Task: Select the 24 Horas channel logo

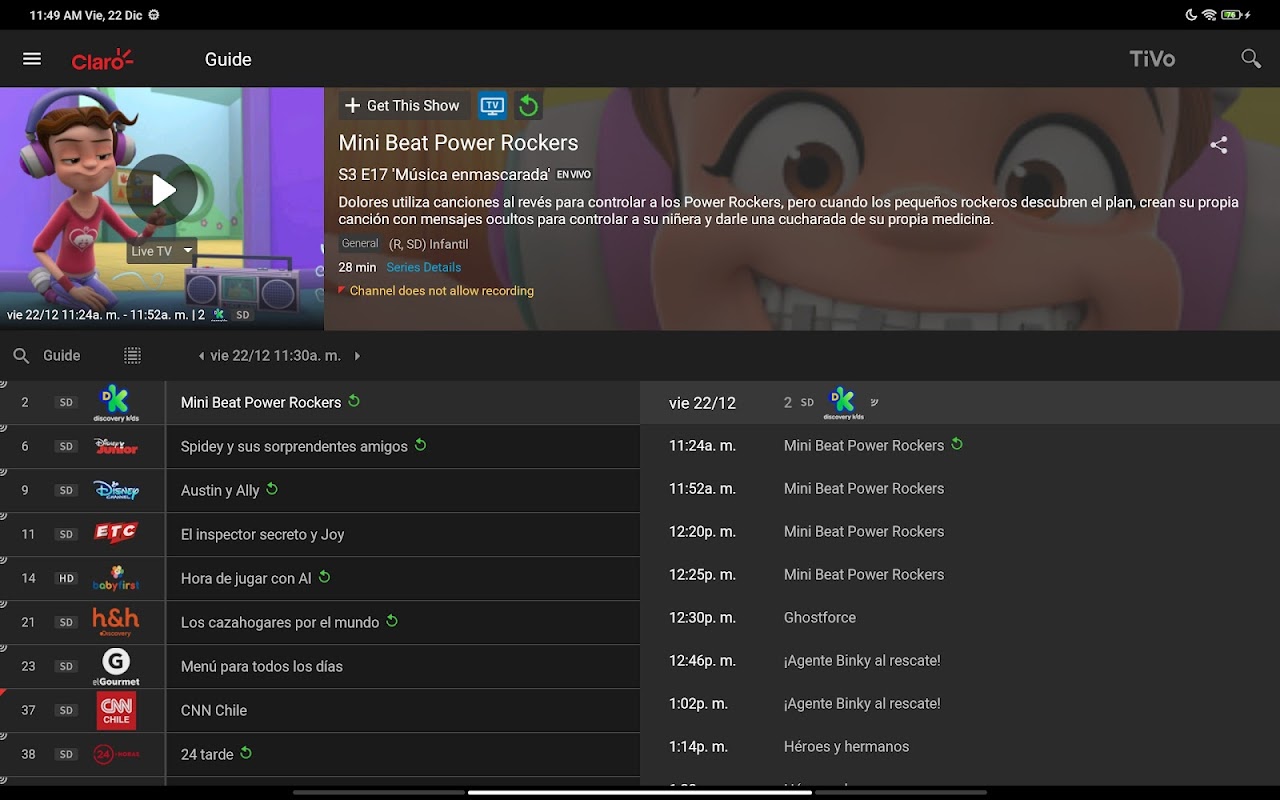Action: (x=116, y=754)
